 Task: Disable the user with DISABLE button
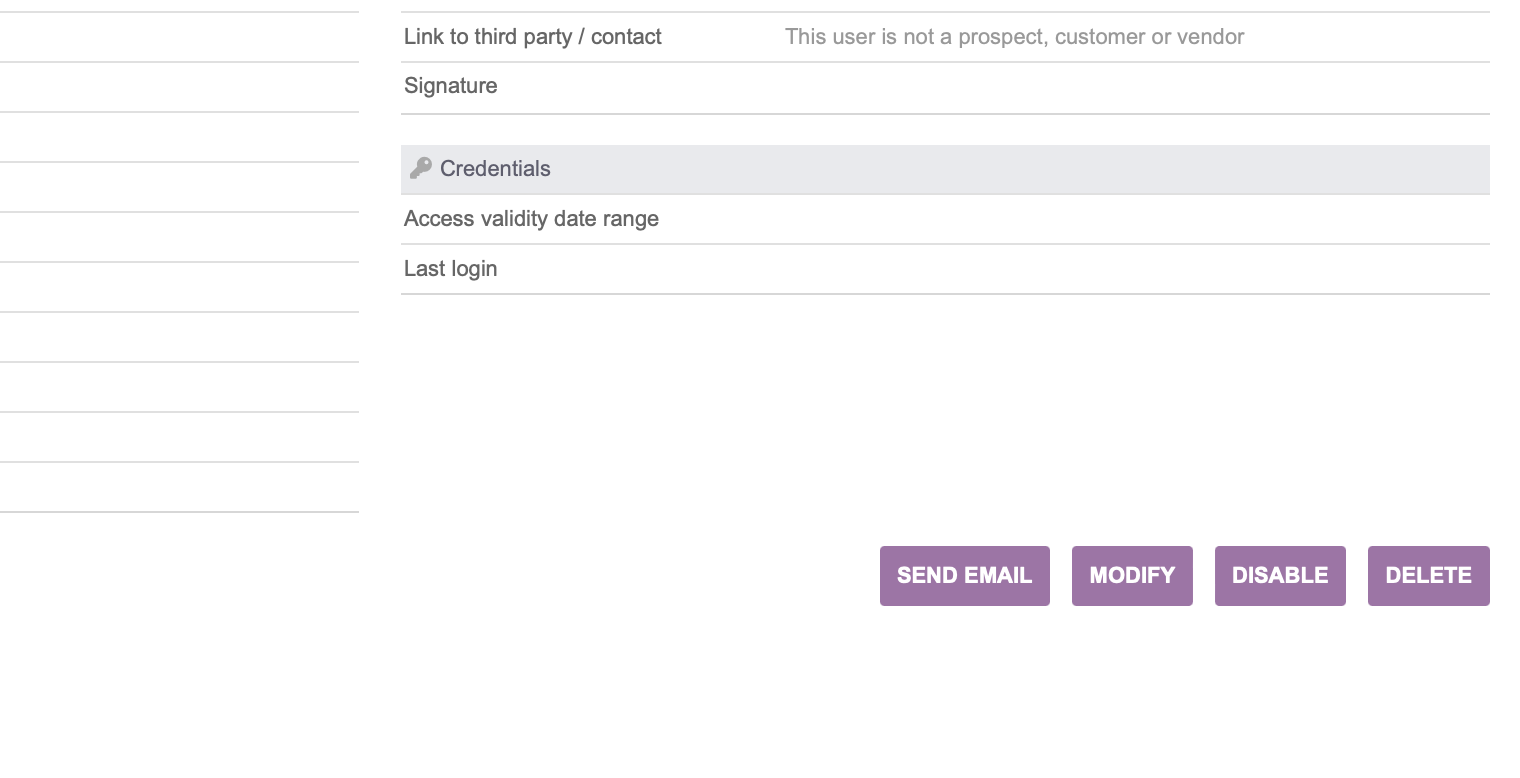1280,576
